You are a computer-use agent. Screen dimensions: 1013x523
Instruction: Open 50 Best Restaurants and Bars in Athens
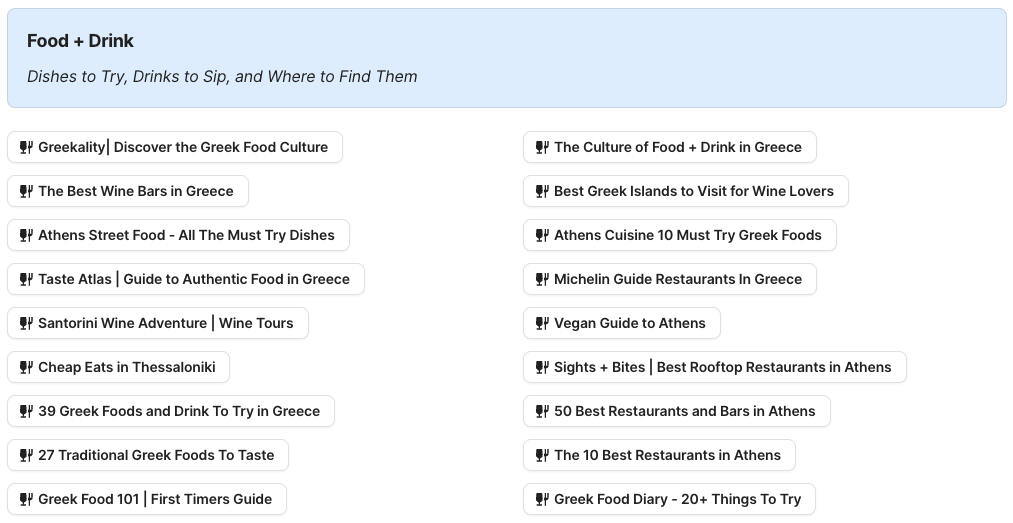tap(684, 411)
